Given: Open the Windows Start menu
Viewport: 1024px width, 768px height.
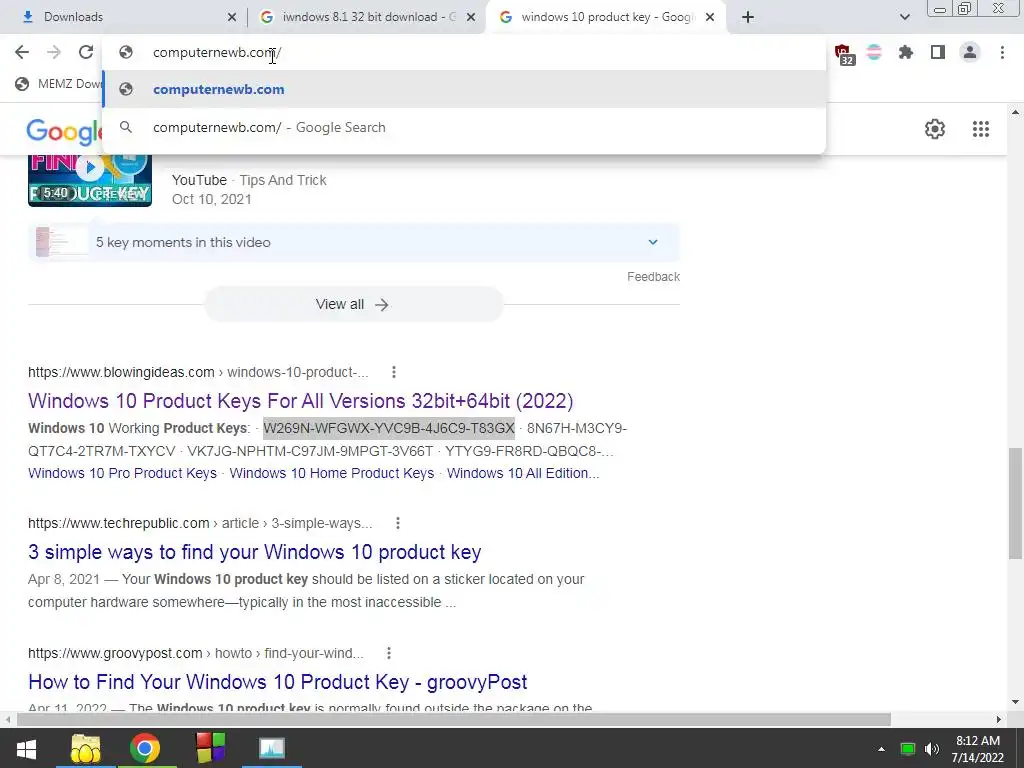Looking at the screenshot, I should pos(26,748).
